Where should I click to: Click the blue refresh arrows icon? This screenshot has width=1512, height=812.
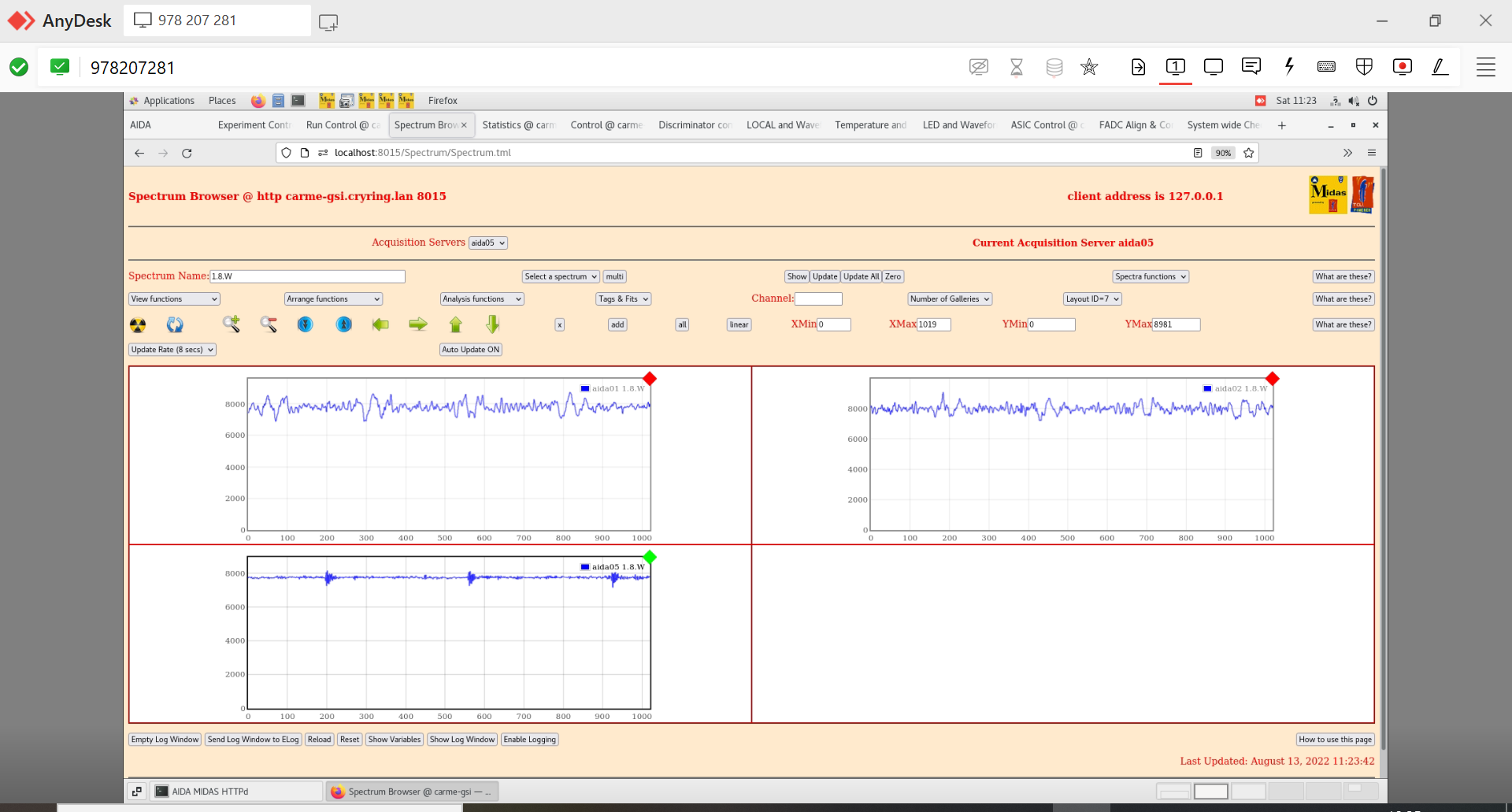[175, 324]
